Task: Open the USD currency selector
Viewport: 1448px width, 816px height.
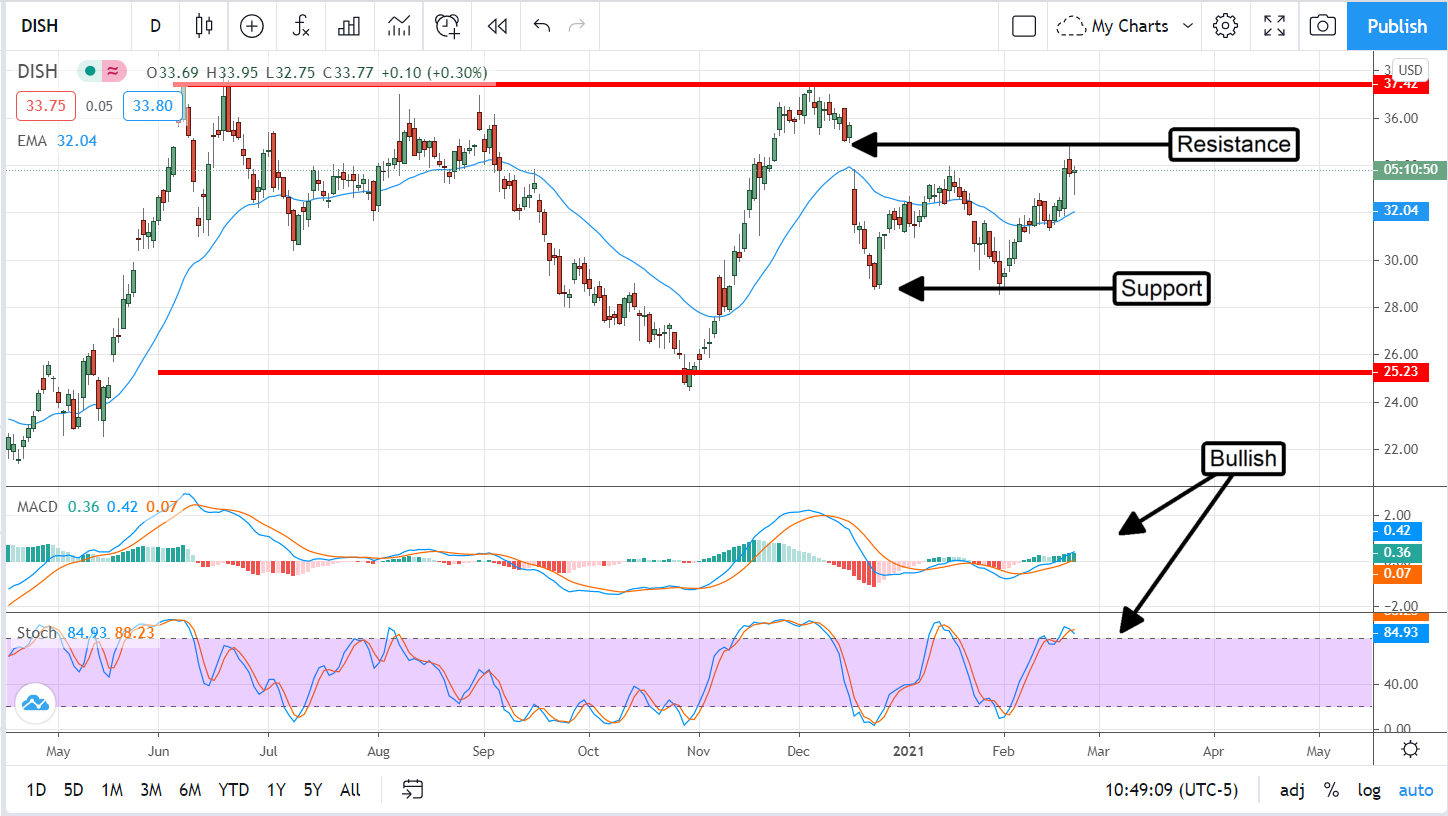Action: click(1410, 70)
